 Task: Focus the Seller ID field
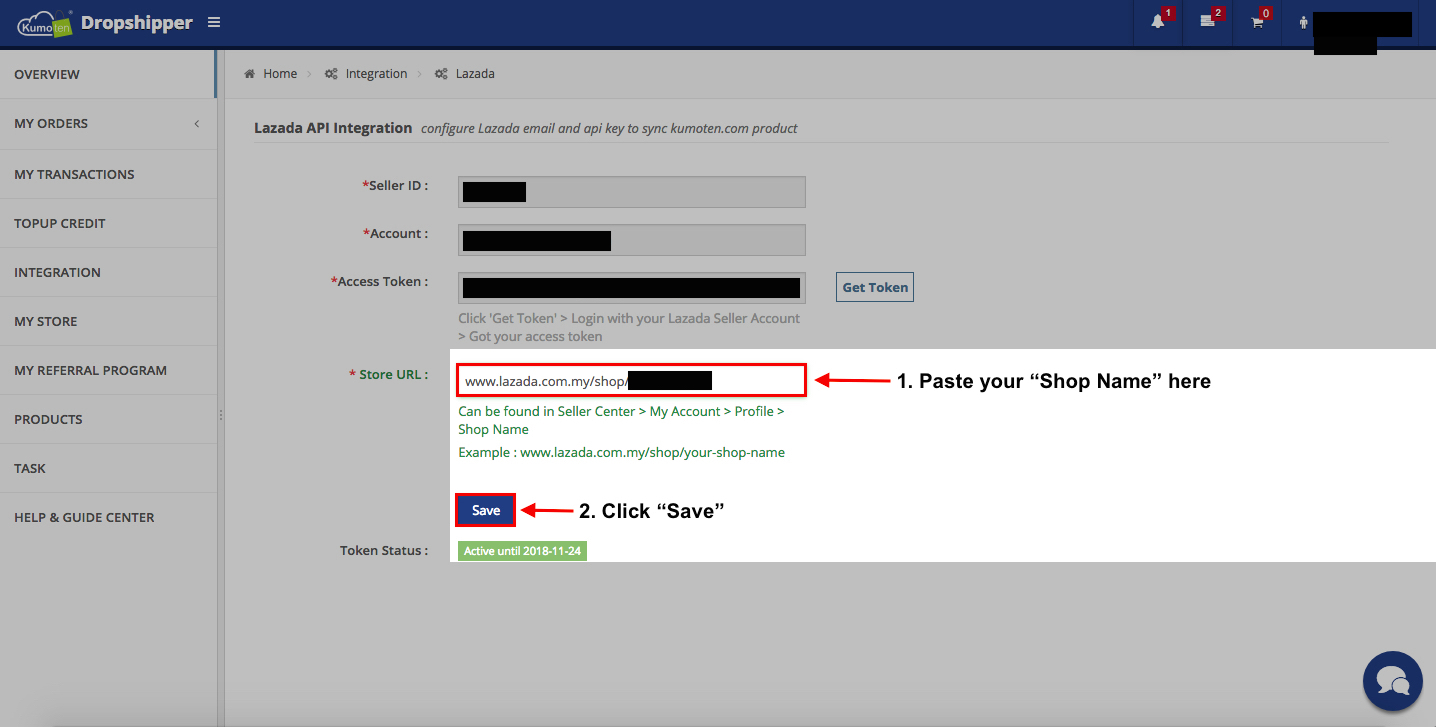[632, 192]
